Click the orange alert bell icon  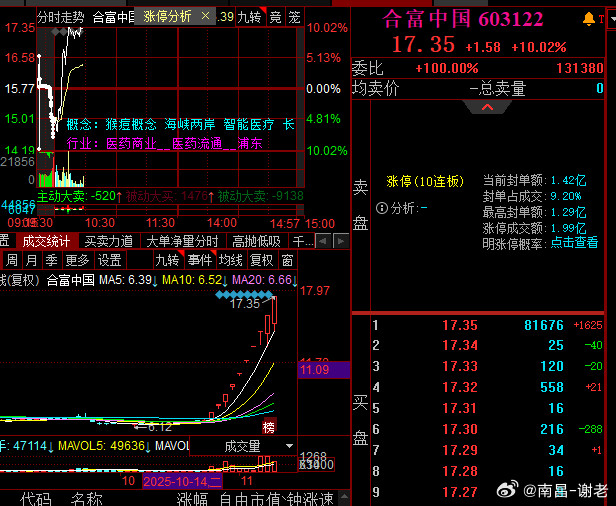588,19
